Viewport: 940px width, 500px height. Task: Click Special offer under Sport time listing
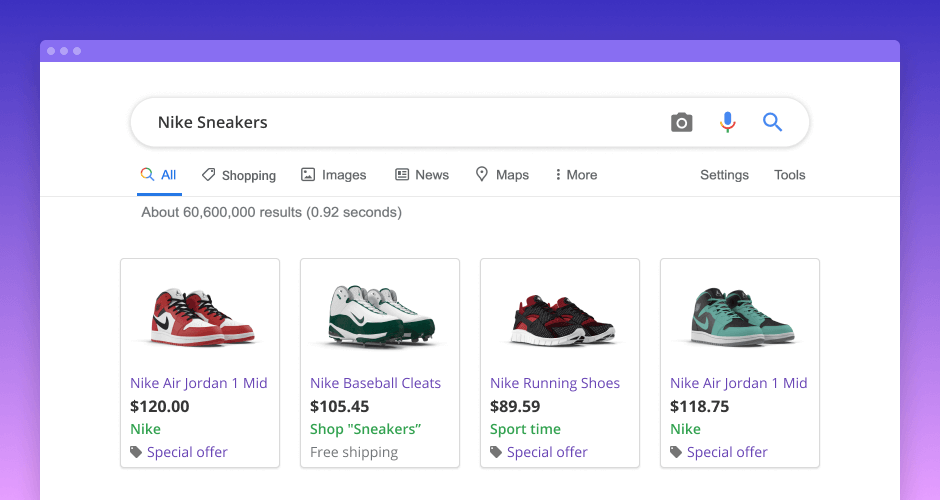(x=547, y=452)
